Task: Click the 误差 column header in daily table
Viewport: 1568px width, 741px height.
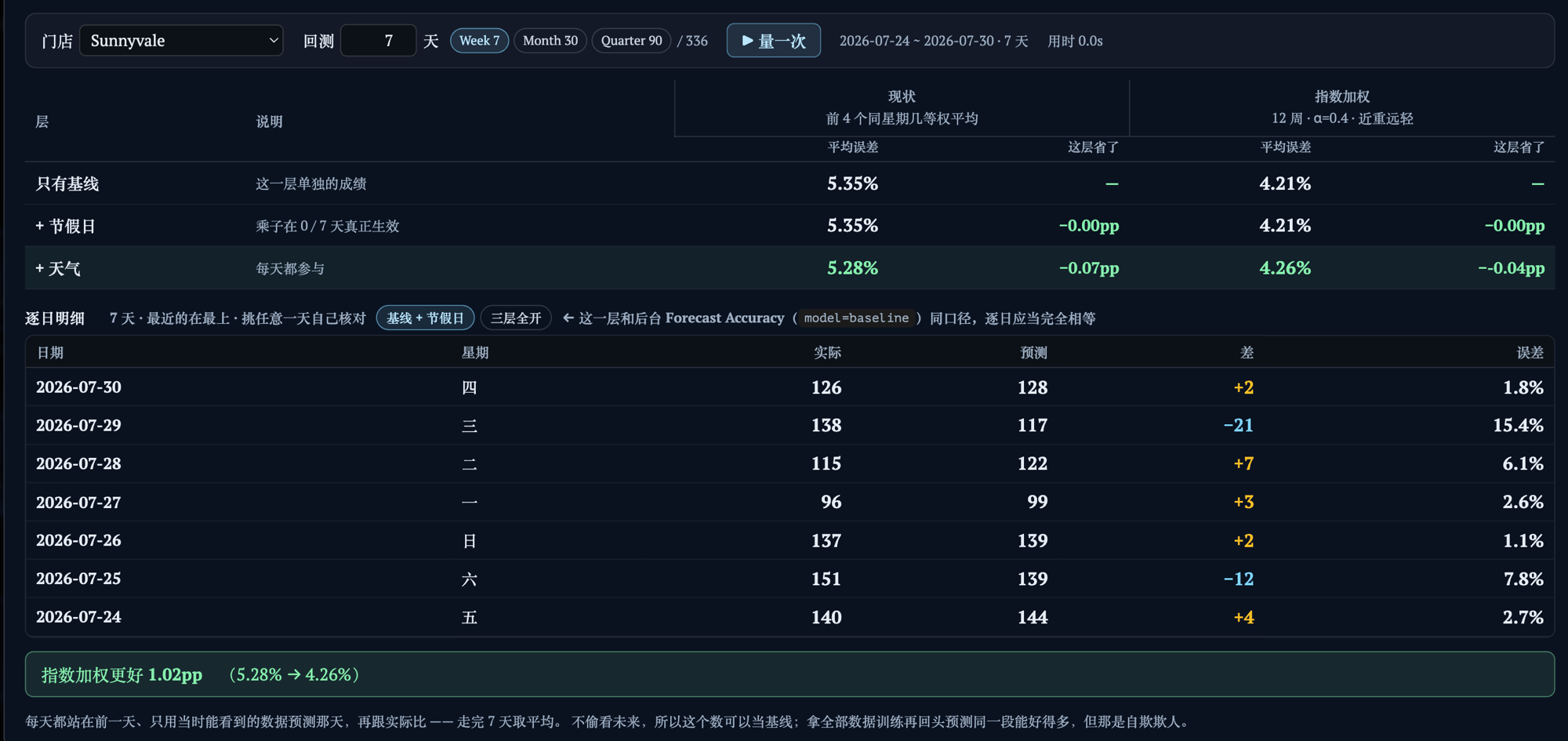Action: pyautogui.click(x=1530, y=352)
